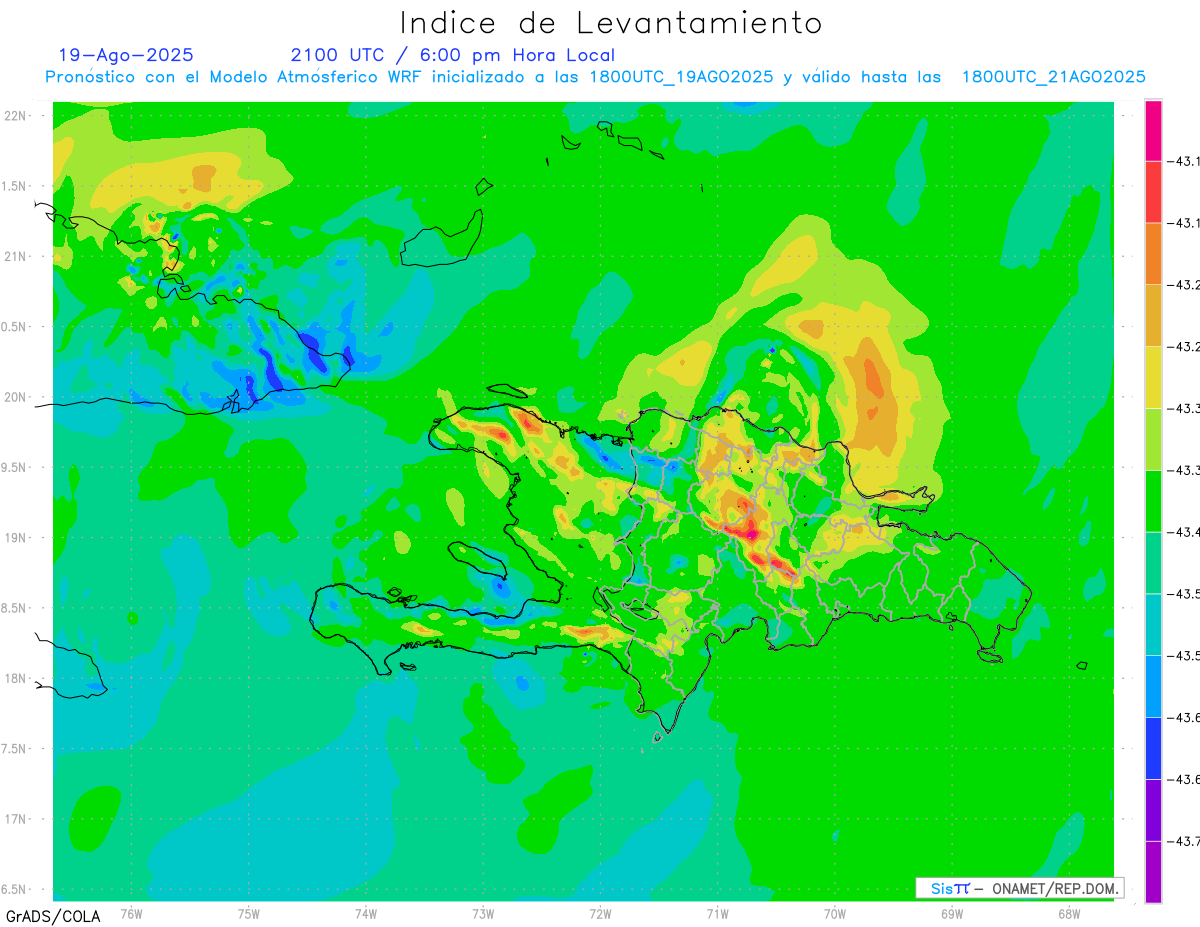The image size is (1200, 927).
Task: Click the "70W" longitude label
Action: (835, 914)
